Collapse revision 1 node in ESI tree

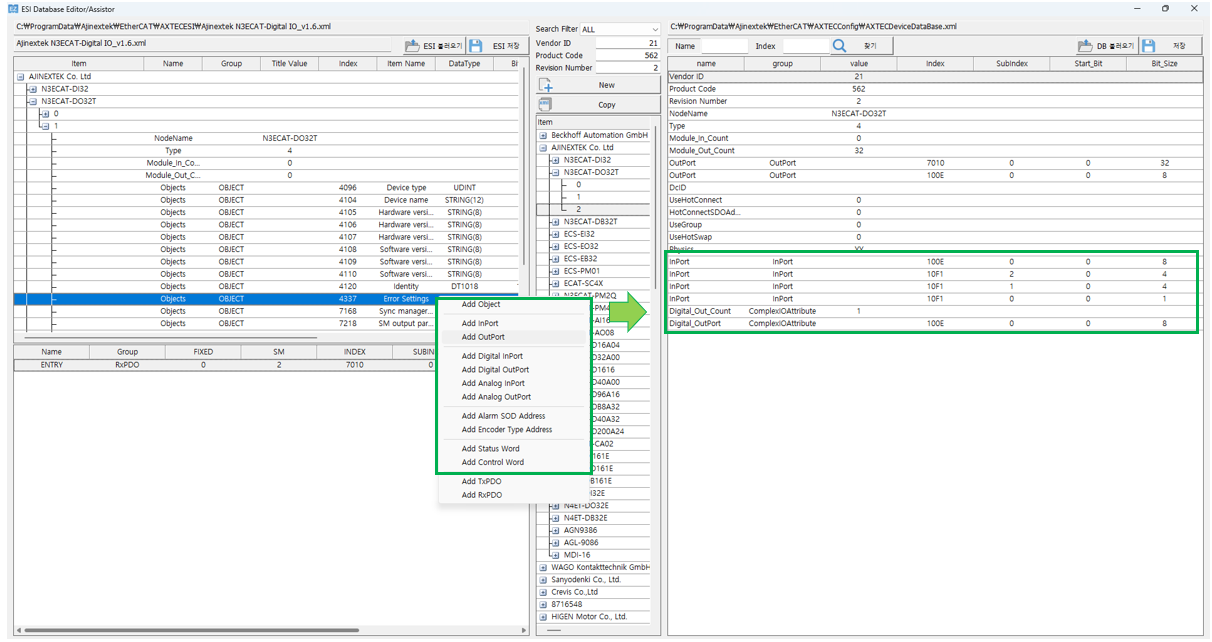[x=44, y=126]
